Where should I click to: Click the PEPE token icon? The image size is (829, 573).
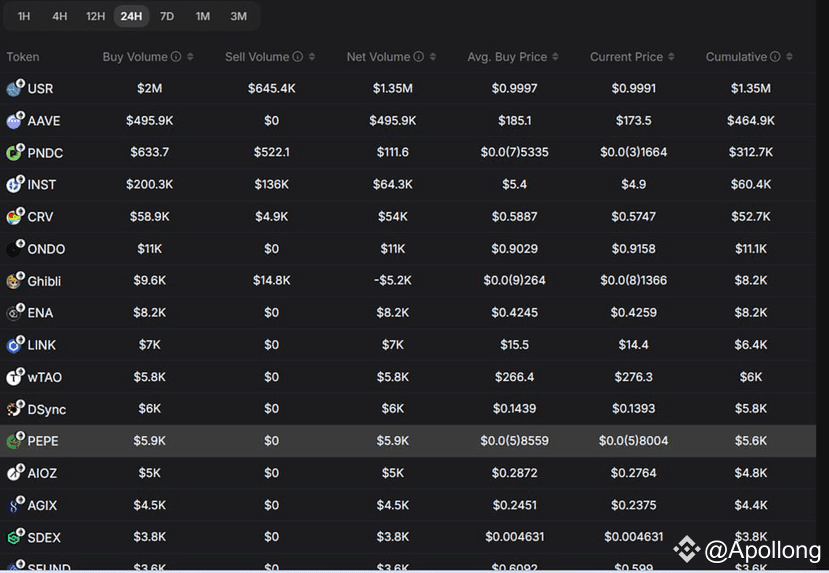15,440
